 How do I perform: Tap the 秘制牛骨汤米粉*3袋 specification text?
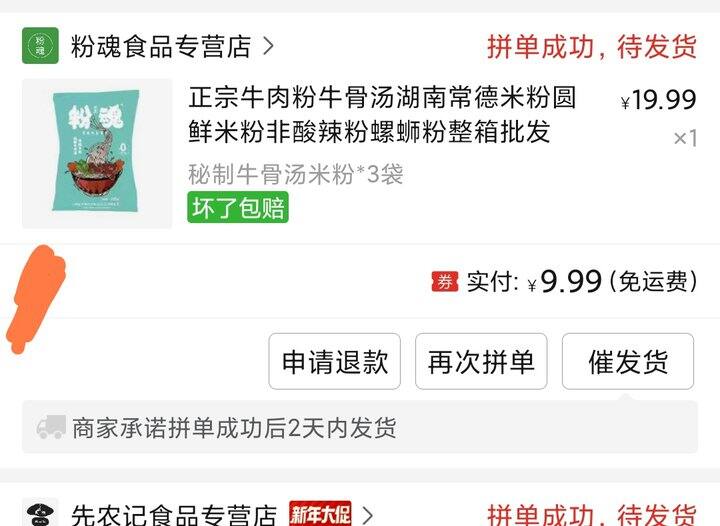296,174
